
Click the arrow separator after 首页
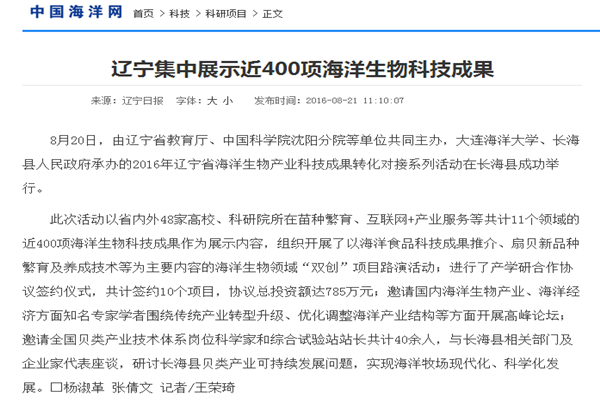pyautogui.click(x=161, y=14)
